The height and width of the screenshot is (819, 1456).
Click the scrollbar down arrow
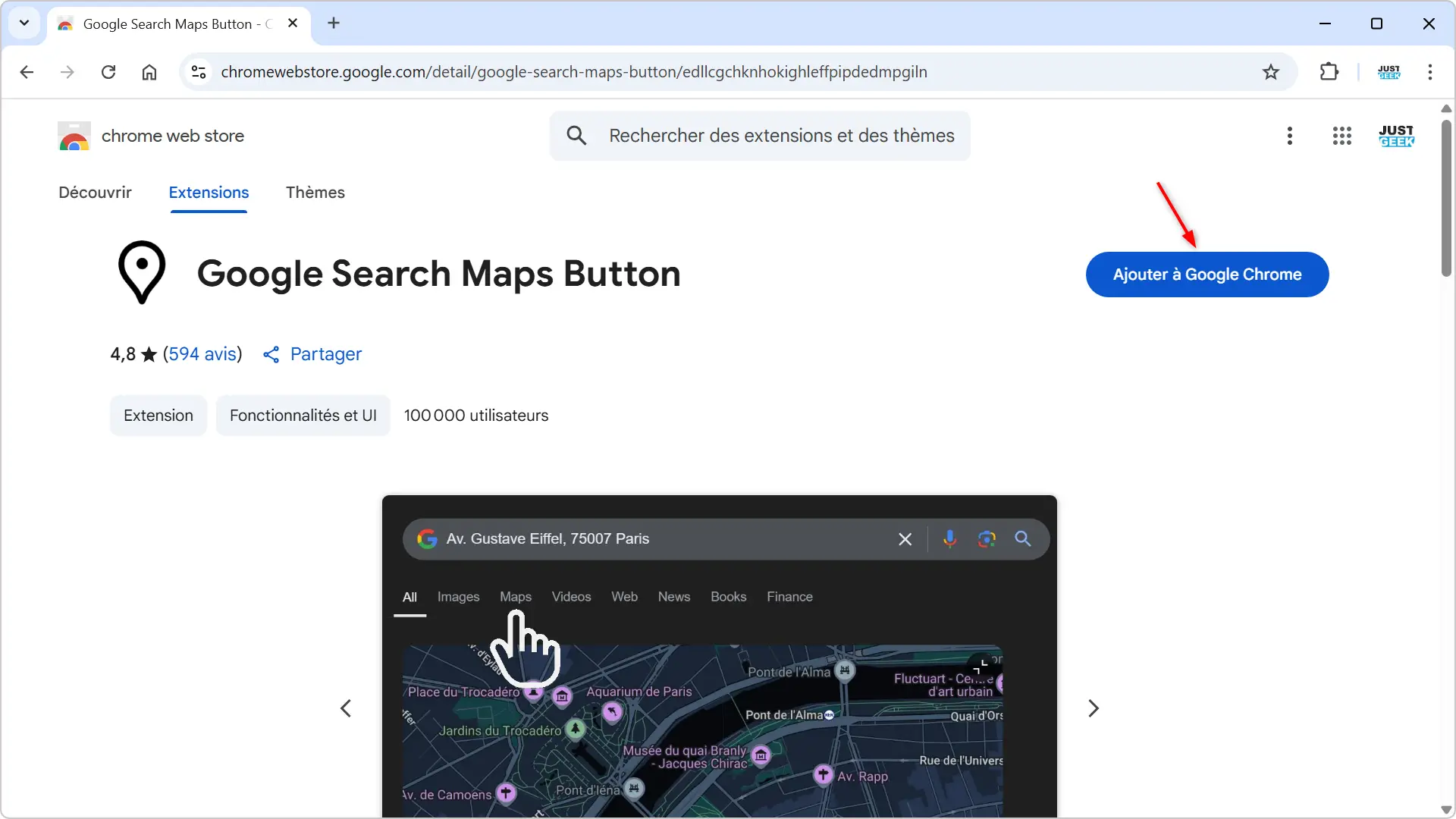(1446, 810)
